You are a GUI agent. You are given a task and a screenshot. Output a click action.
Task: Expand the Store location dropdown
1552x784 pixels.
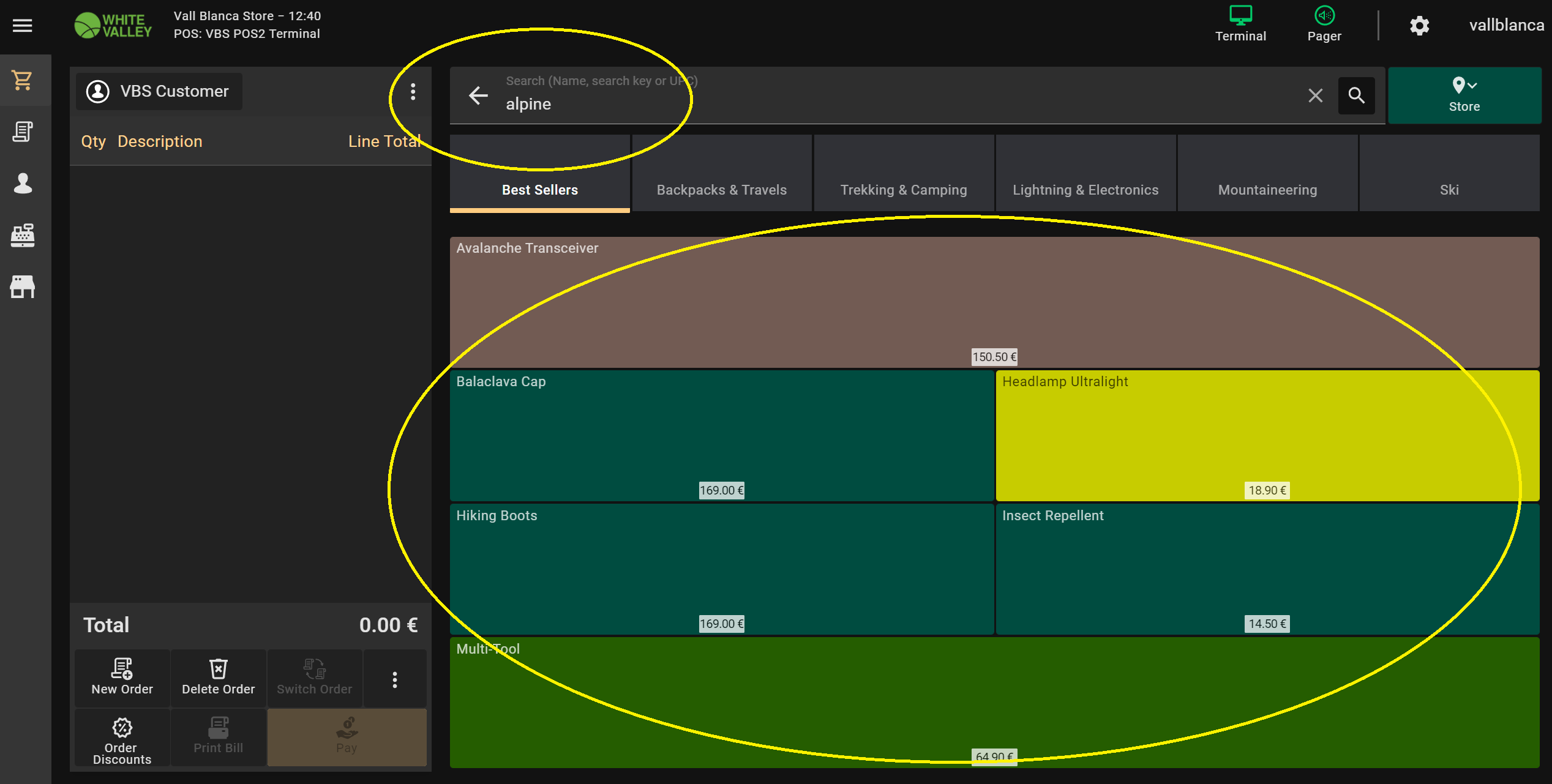(x=1464, y=95)
